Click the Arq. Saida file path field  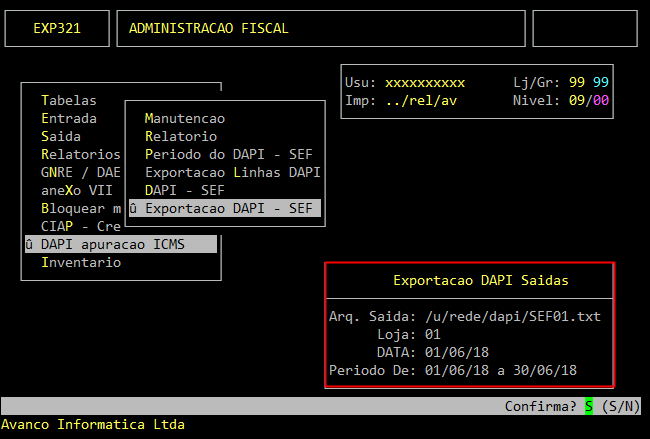[x=513, y=316]
